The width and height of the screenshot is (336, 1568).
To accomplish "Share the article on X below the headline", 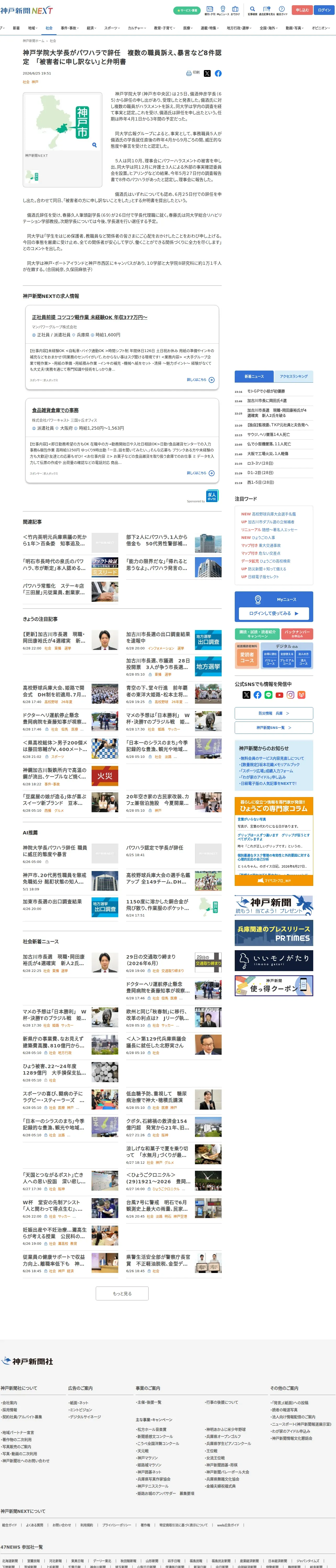I will 207,73.
